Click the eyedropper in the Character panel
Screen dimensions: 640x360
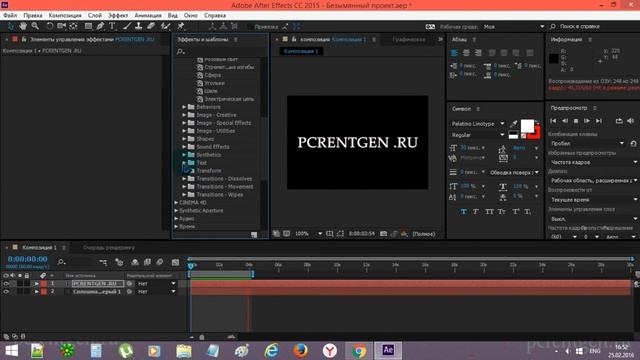(x=514, y=123)
